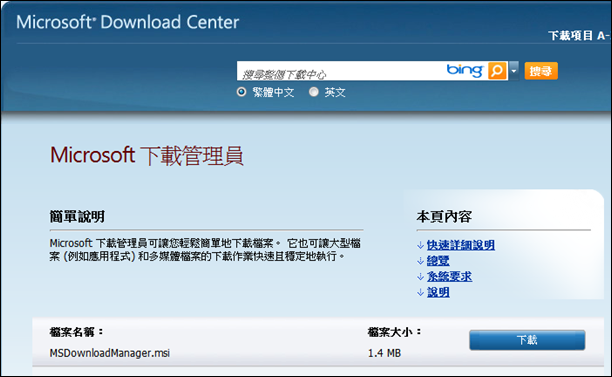Image resolution: width=612 pixels, height=377 pixels.
Task: Click the 檔案名稱 label
Action: (x=76, y=332)
